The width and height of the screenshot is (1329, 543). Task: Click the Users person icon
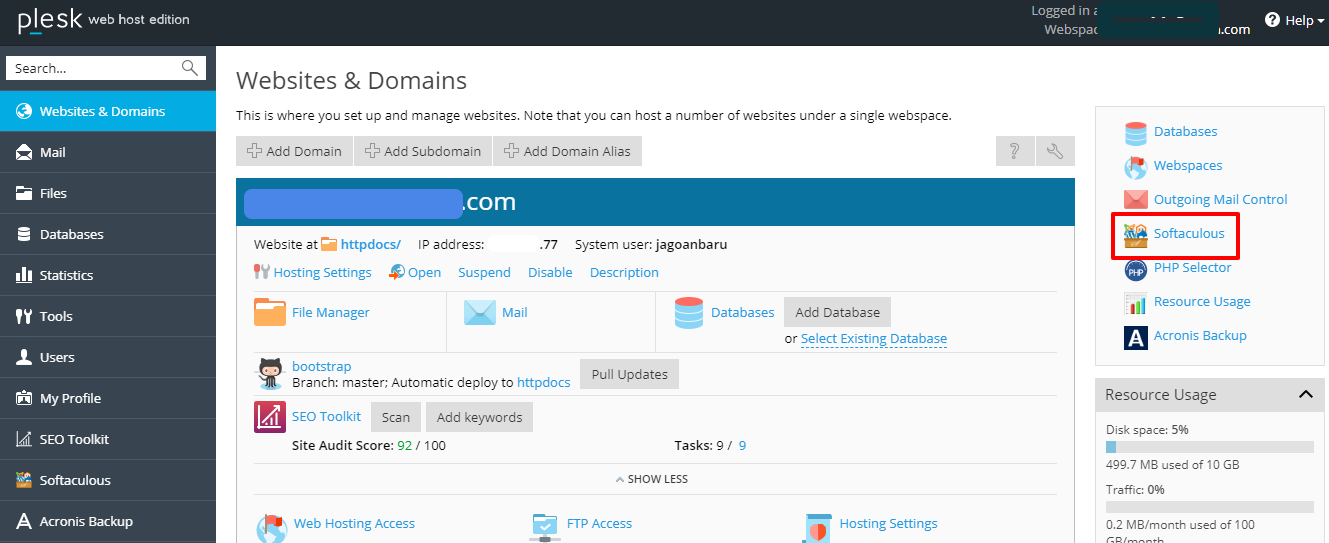(24, 357)
